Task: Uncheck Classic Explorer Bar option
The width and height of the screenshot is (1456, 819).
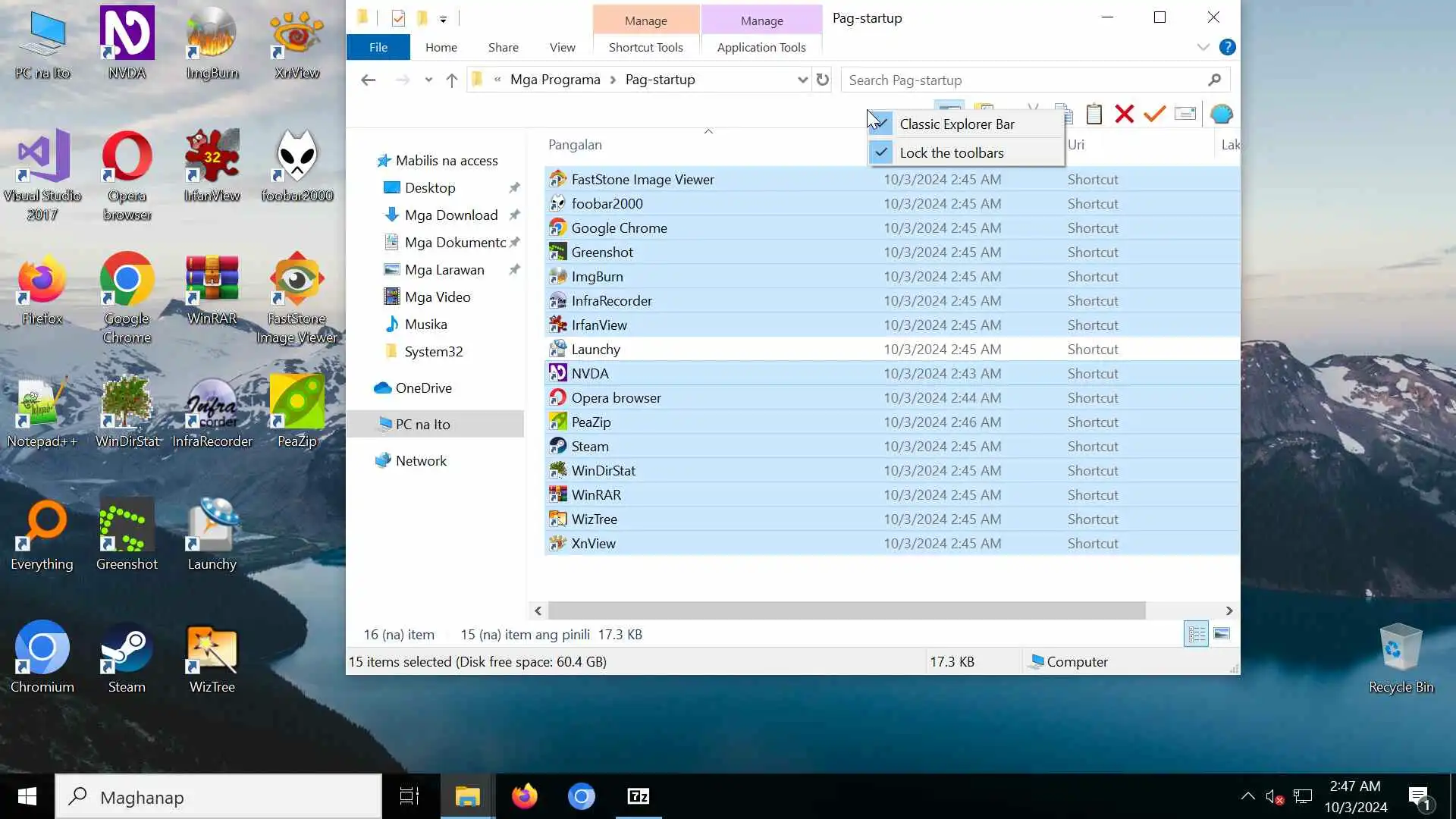Action: point(956,124)
